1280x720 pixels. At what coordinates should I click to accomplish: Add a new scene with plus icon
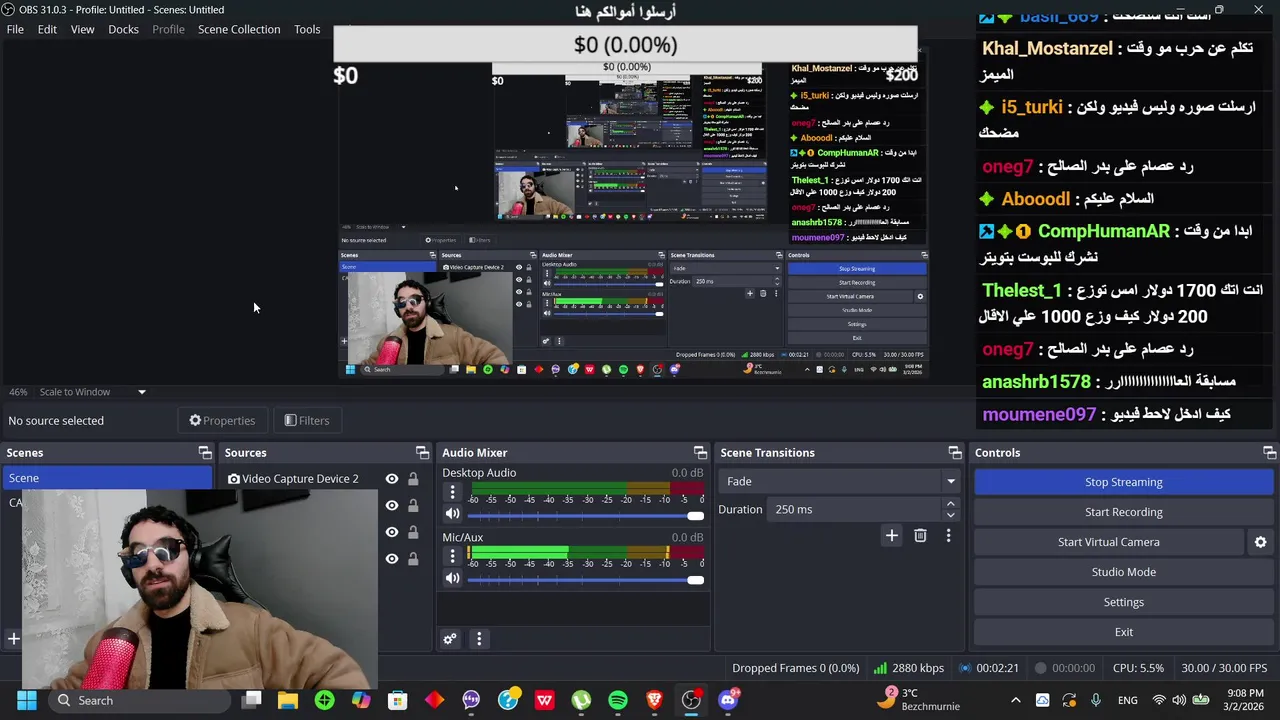14,638
